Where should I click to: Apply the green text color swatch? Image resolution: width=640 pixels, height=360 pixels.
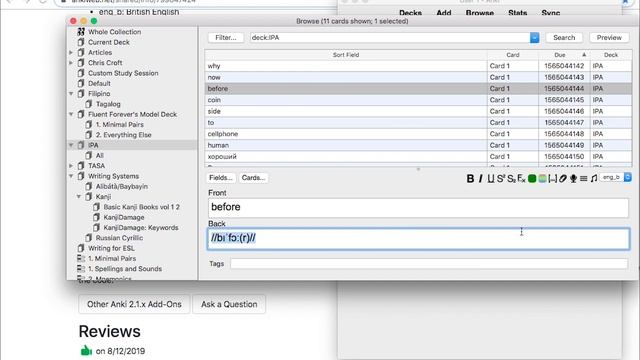[x=532, y=178]
